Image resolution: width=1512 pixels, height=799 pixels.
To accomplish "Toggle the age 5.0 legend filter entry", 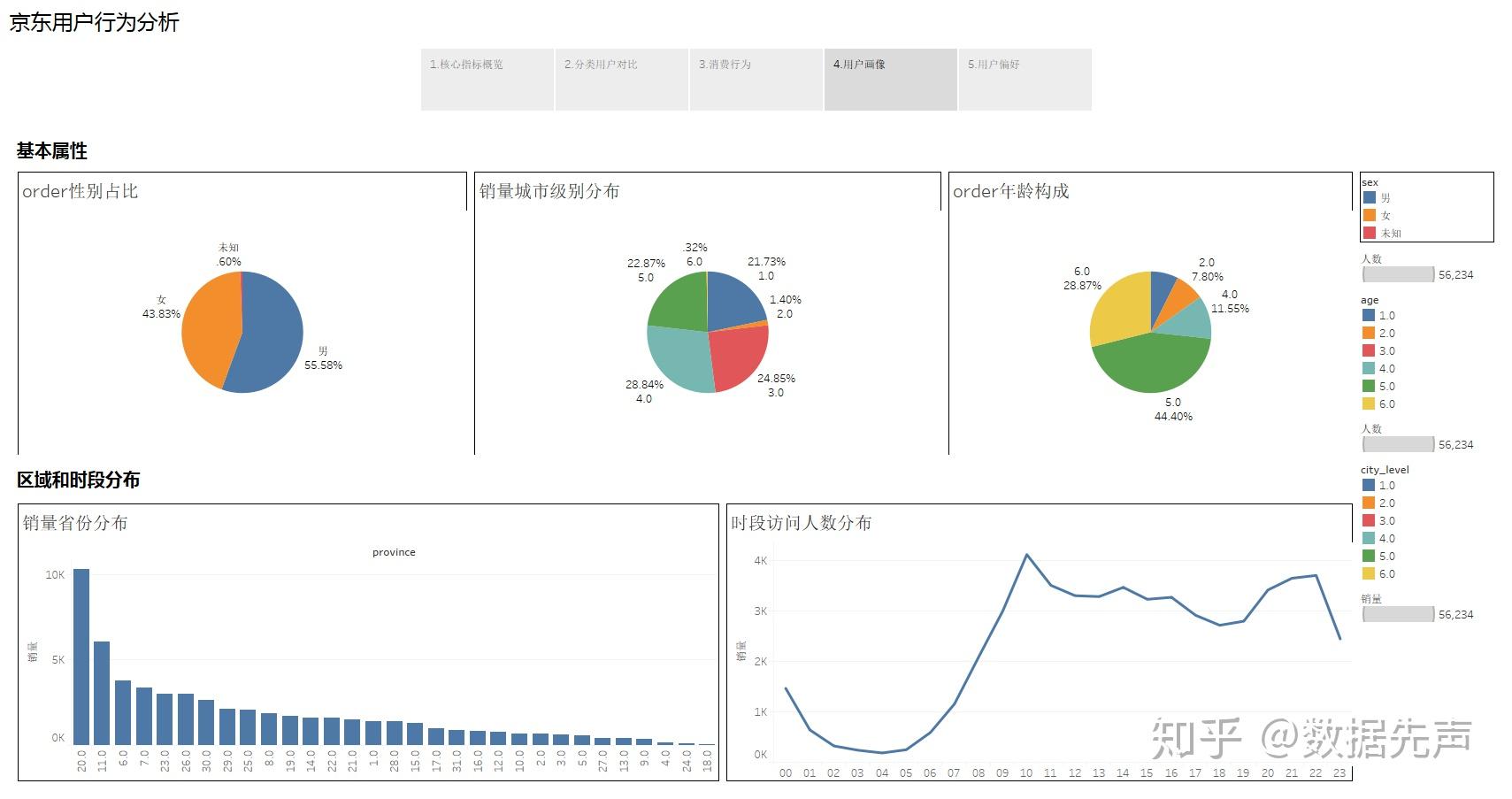I will (1370, 386).
